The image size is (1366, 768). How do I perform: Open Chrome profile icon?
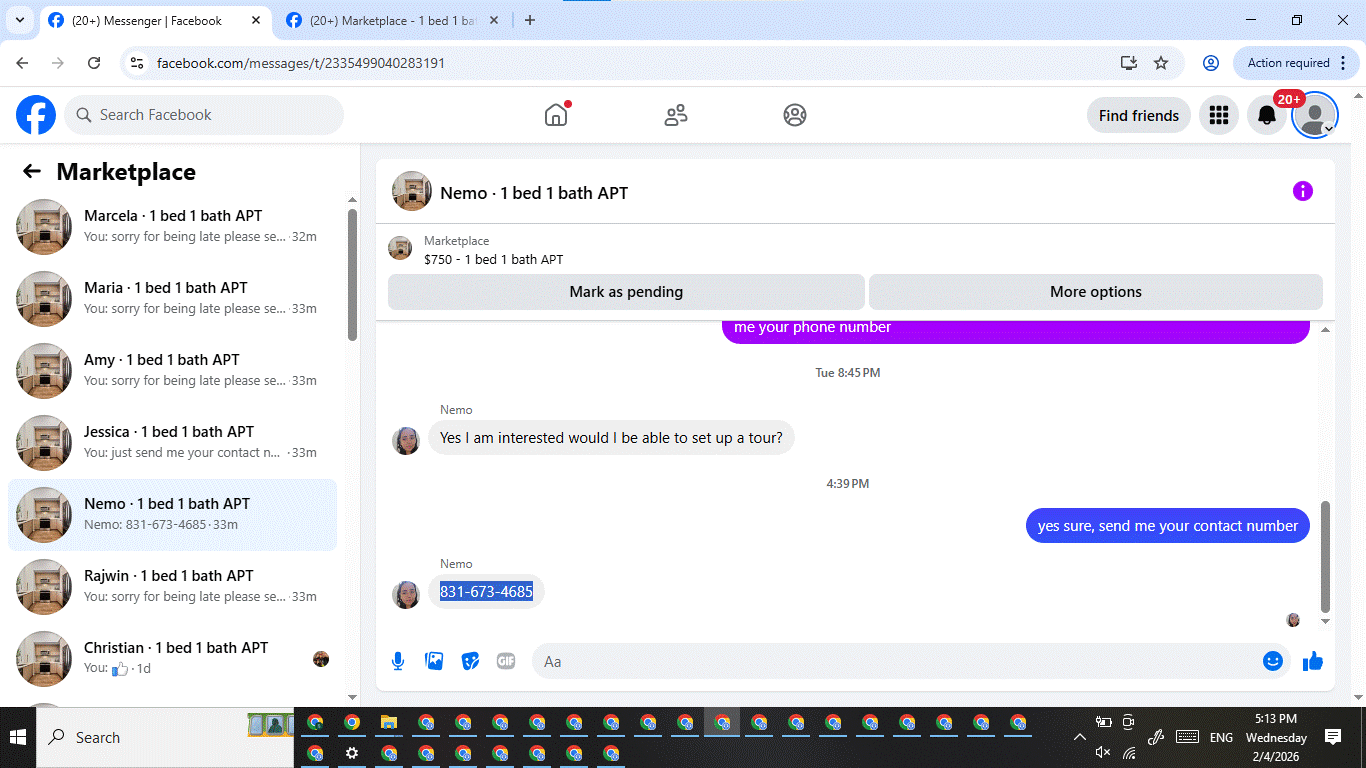coord(1211,63)
